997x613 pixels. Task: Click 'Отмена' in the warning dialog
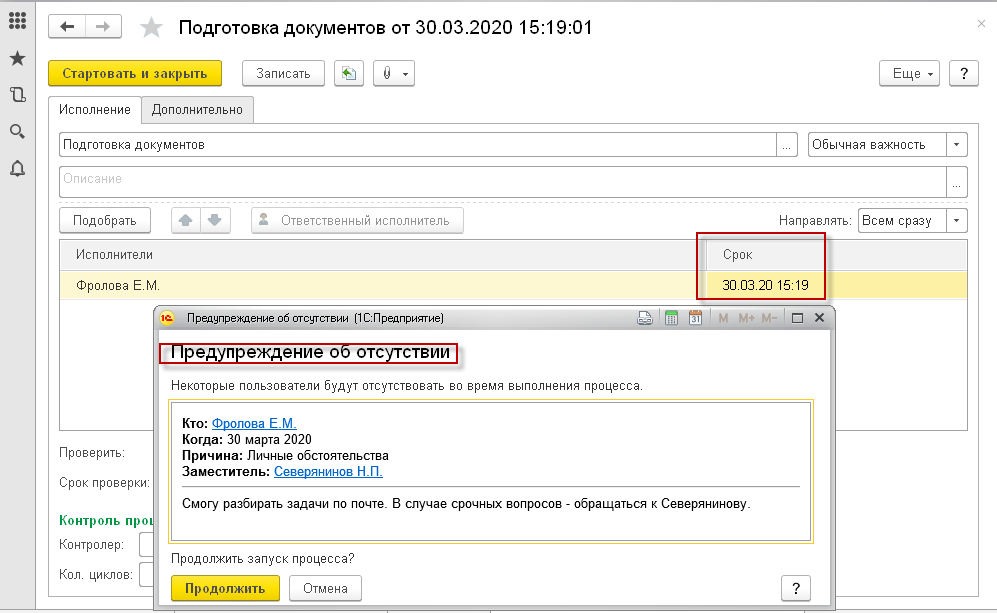(325, 588)
